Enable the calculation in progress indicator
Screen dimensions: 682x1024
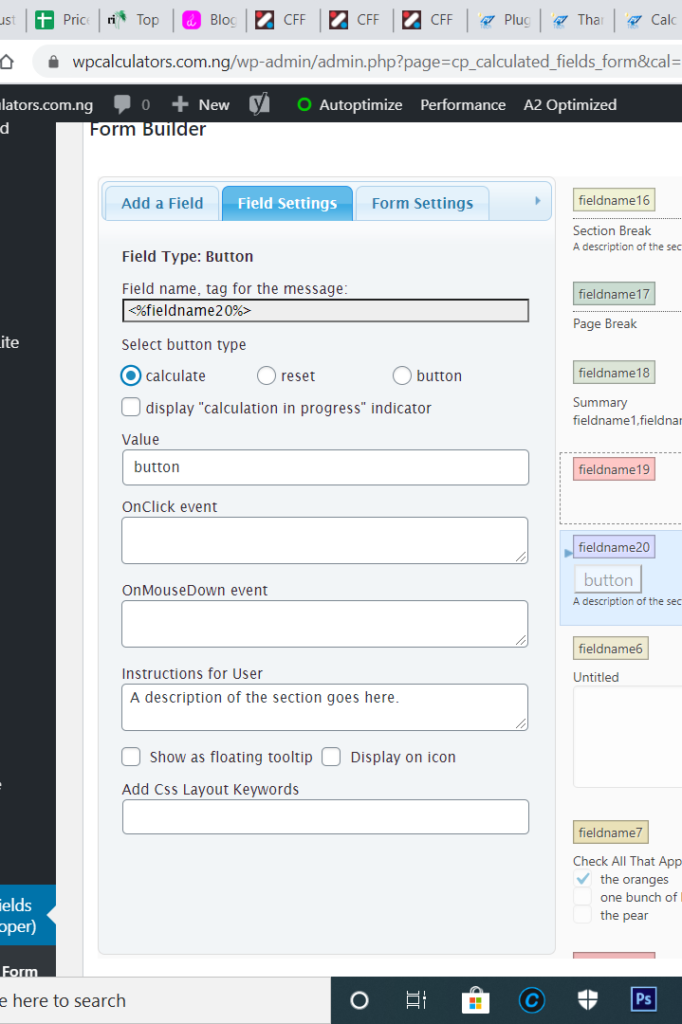click(x=131, y=407)
